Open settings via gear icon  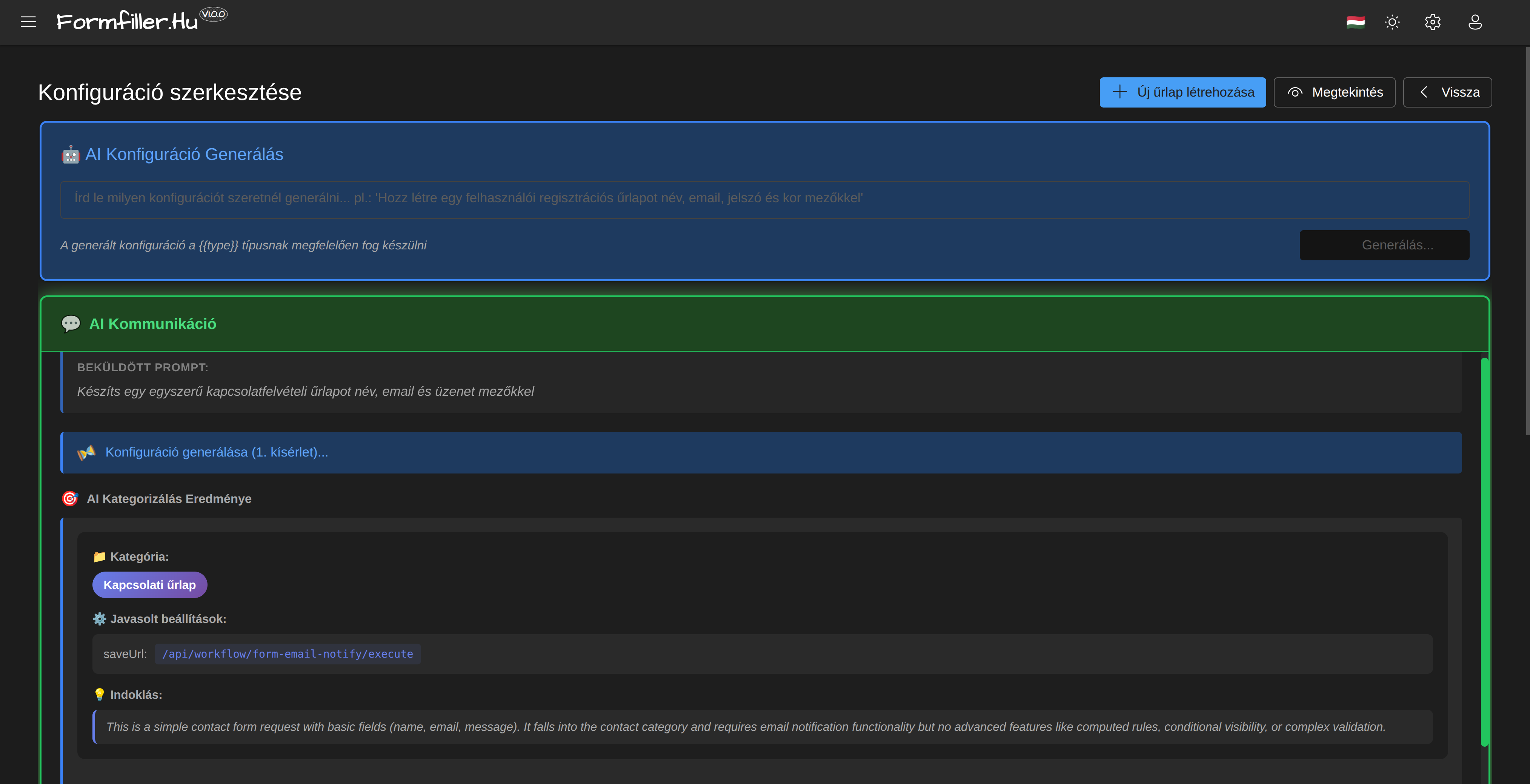[x=1433, y=22]
